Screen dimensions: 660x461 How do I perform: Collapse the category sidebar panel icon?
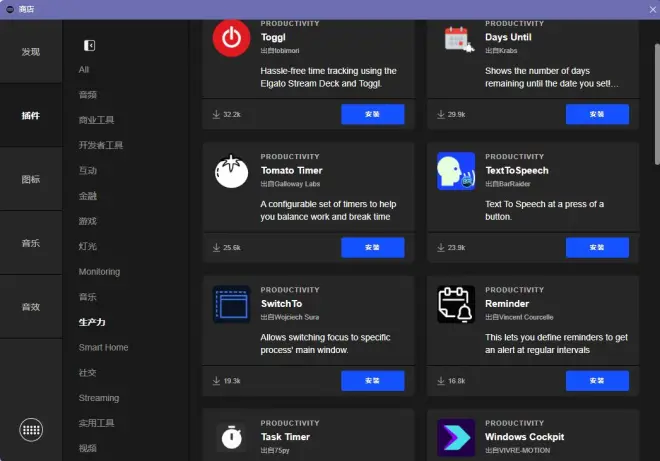[89, 45]
